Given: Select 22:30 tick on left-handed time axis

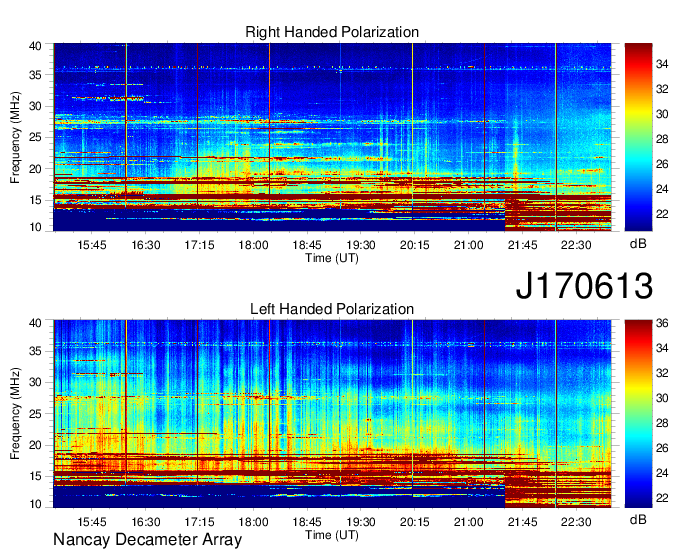Looking at the screenshot, I should (576, 522).
